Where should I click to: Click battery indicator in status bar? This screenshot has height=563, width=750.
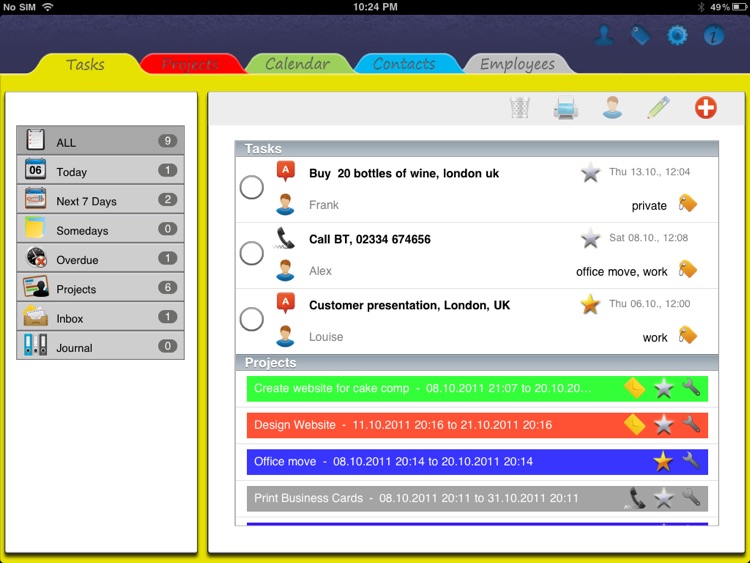pyautogui.click(x=739, y=7)
